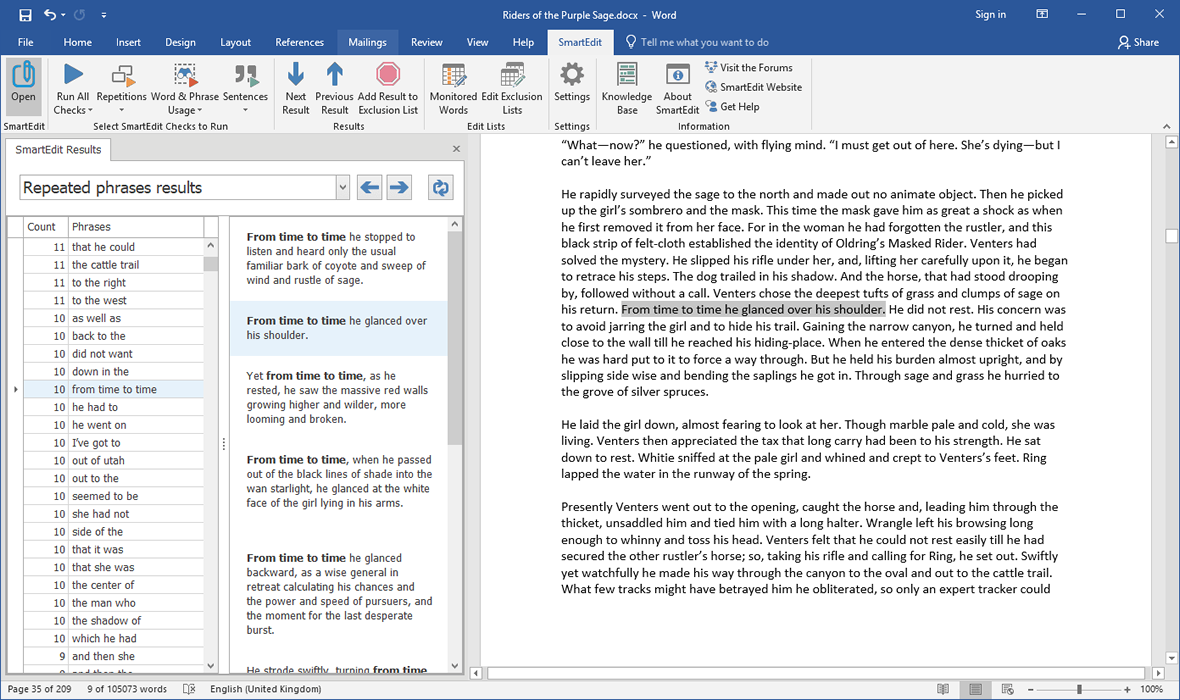Refresh the repeated phrases results
This screenshot has width=1180, height=700.
(439, 187)
